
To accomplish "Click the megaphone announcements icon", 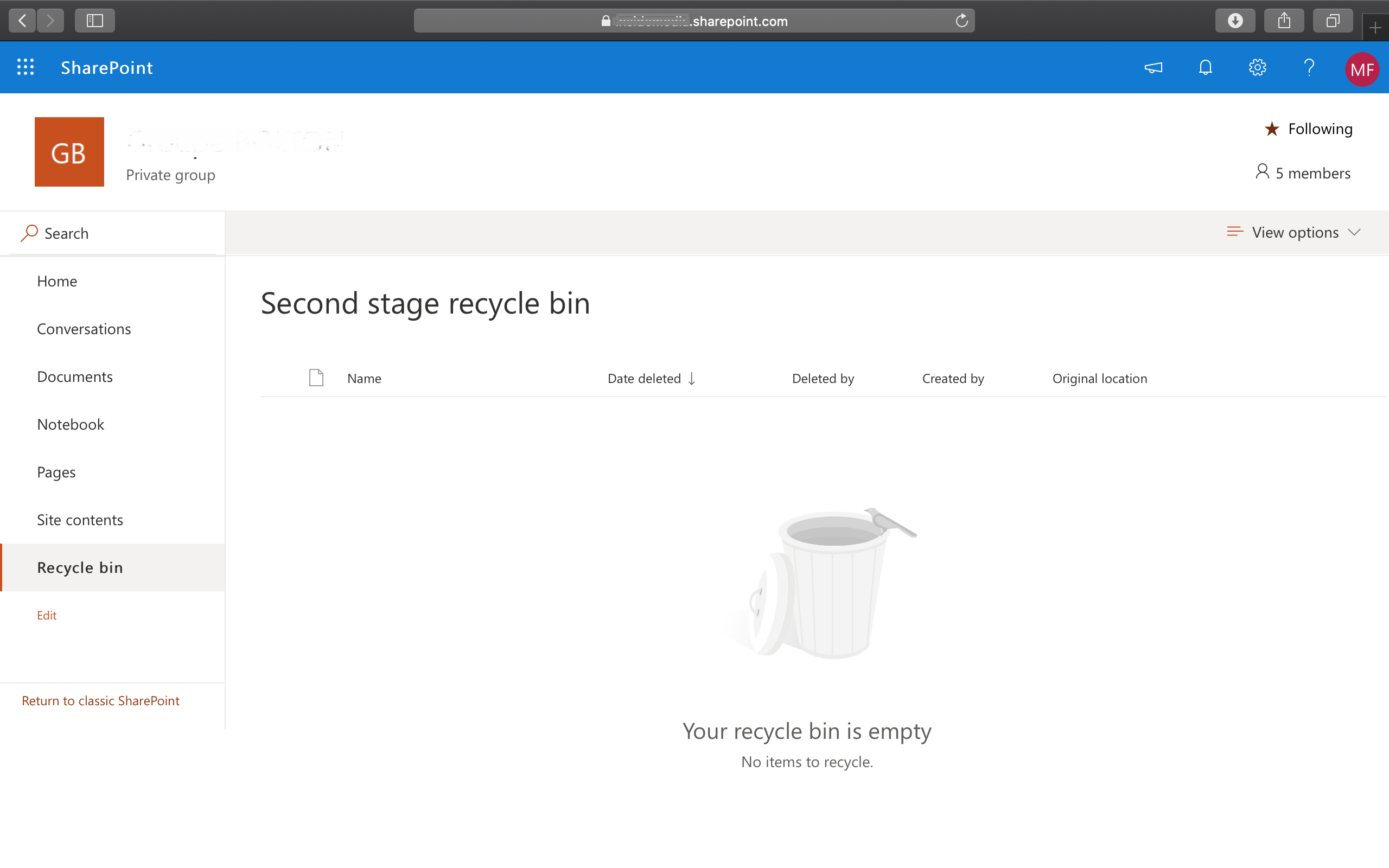I will [x=1153, y=67].
